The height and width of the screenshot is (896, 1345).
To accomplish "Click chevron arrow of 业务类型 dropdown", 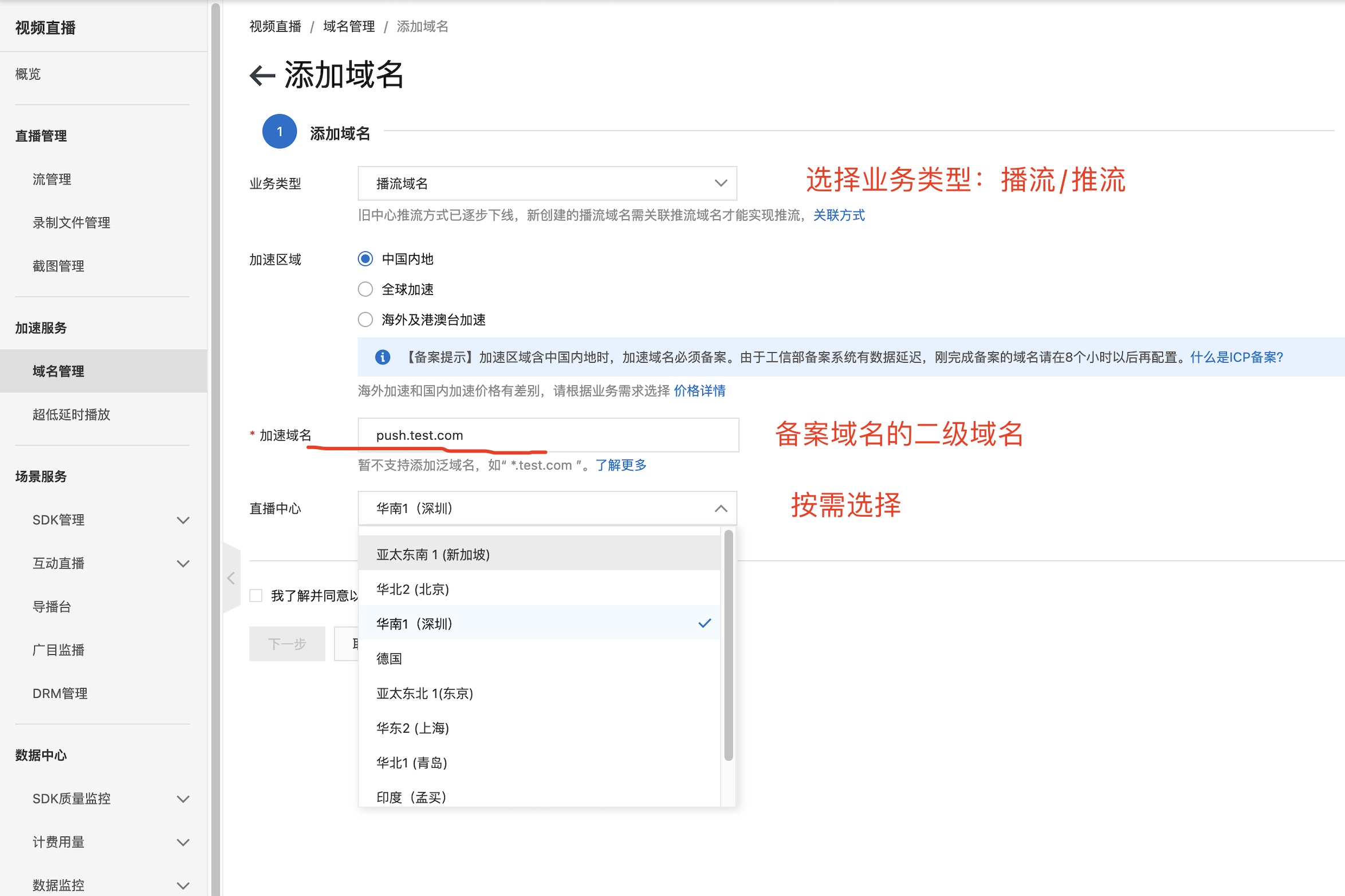I will [720, 183].
